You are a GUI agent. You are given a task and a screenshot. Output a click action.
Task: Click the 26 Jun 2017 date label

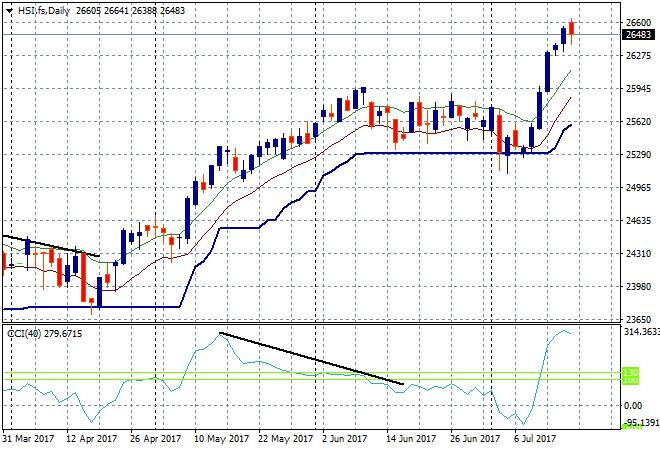pos(475,439)
